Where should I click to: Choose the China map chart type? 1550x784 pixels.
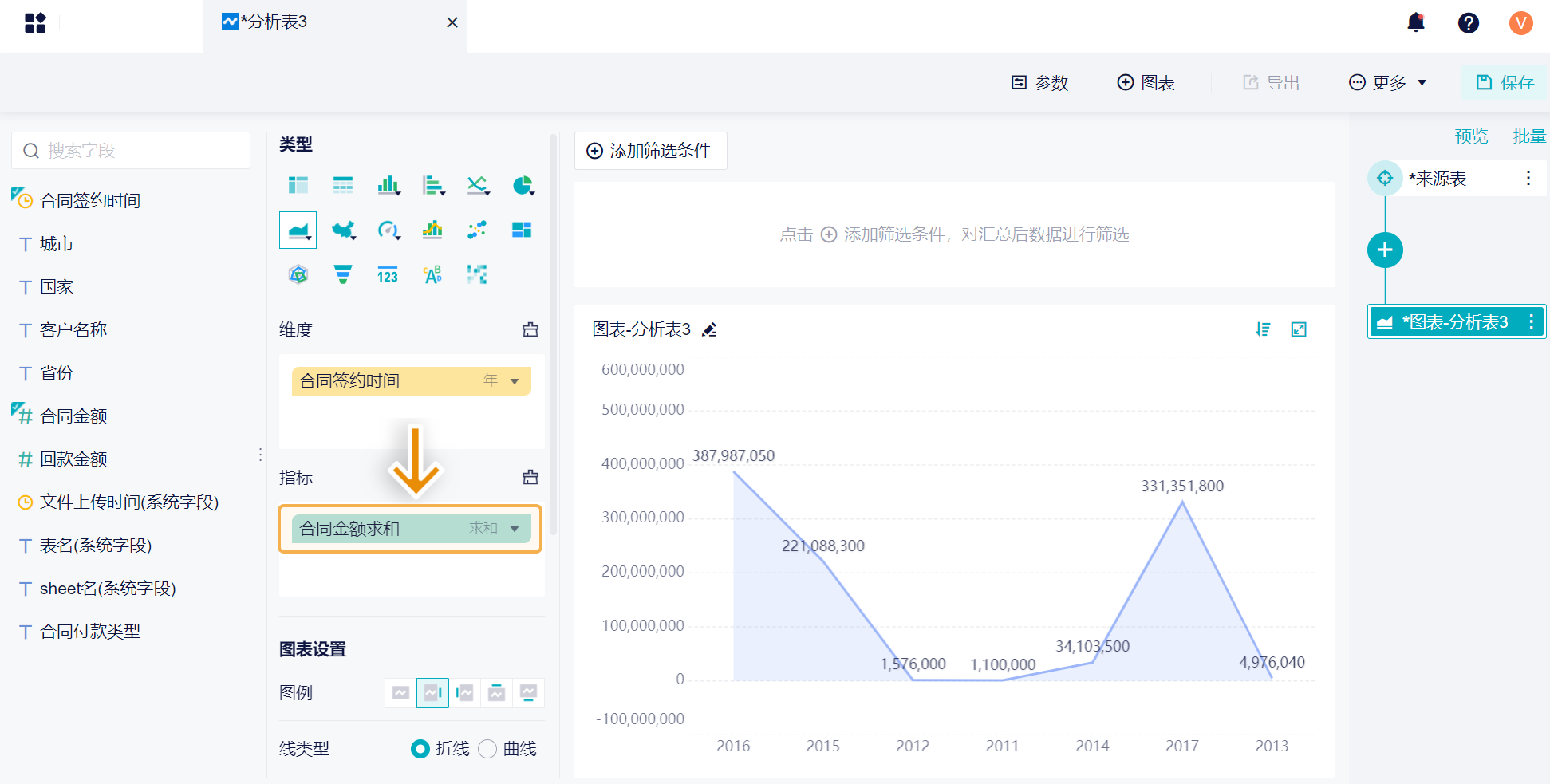343,230
